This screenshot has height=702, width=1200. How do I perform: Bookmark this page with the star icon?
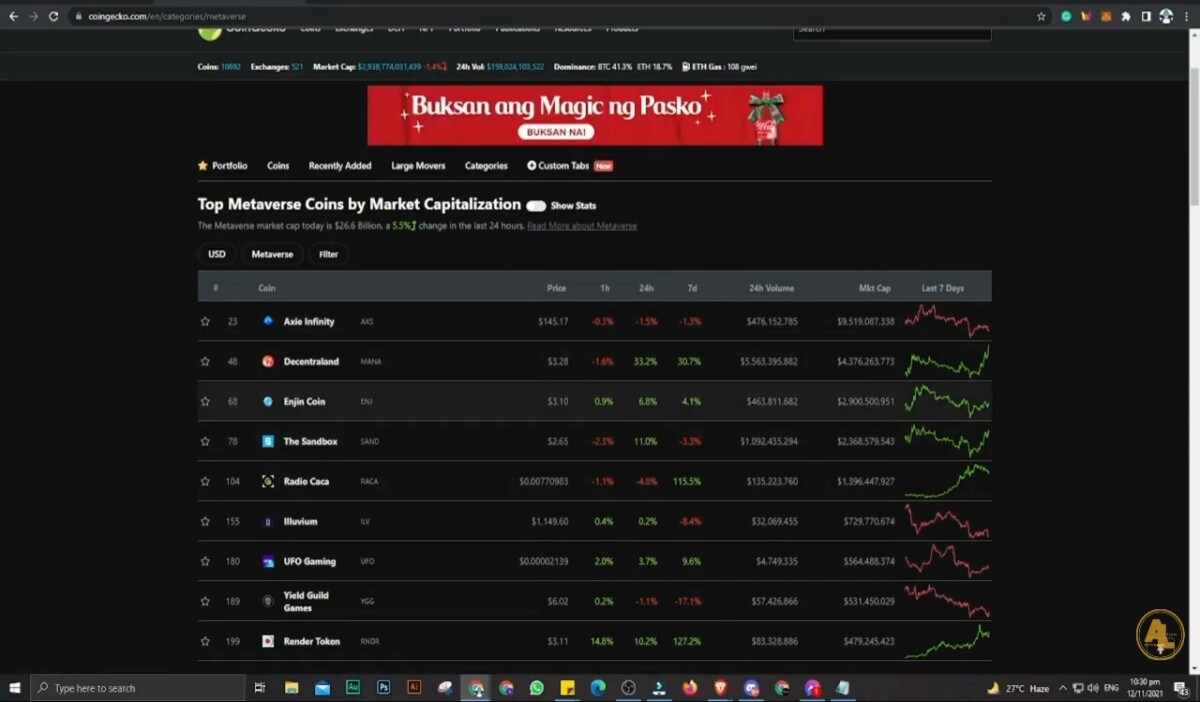coord(1041,16)
